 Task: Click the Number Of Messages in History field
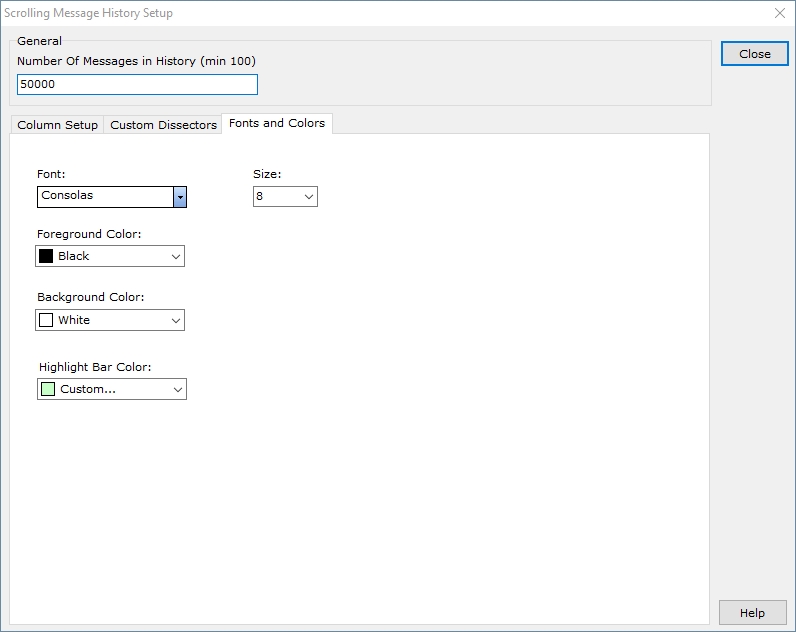click(137, 85)
